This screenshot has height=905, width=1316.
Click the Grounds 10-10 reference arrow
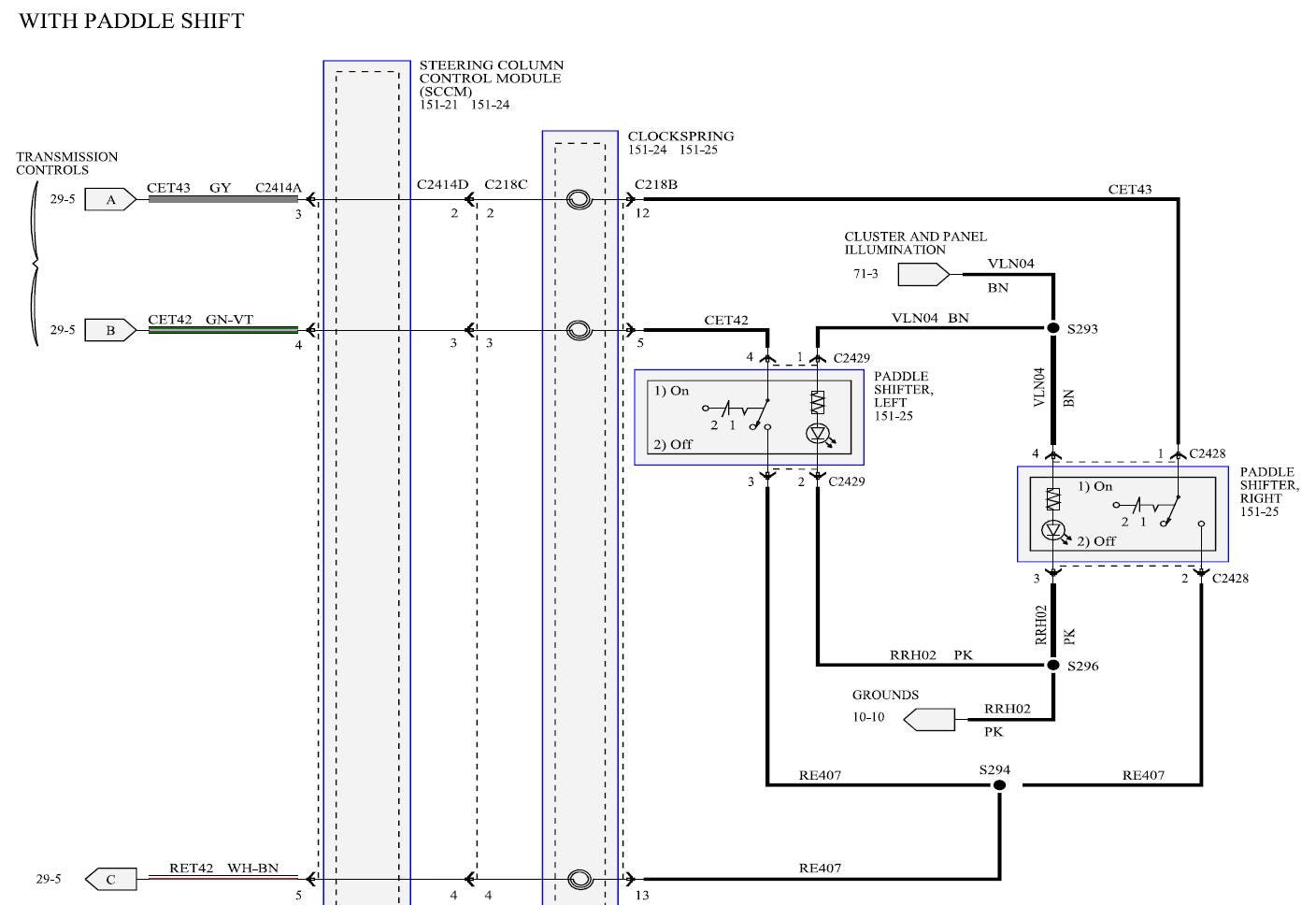929,719
